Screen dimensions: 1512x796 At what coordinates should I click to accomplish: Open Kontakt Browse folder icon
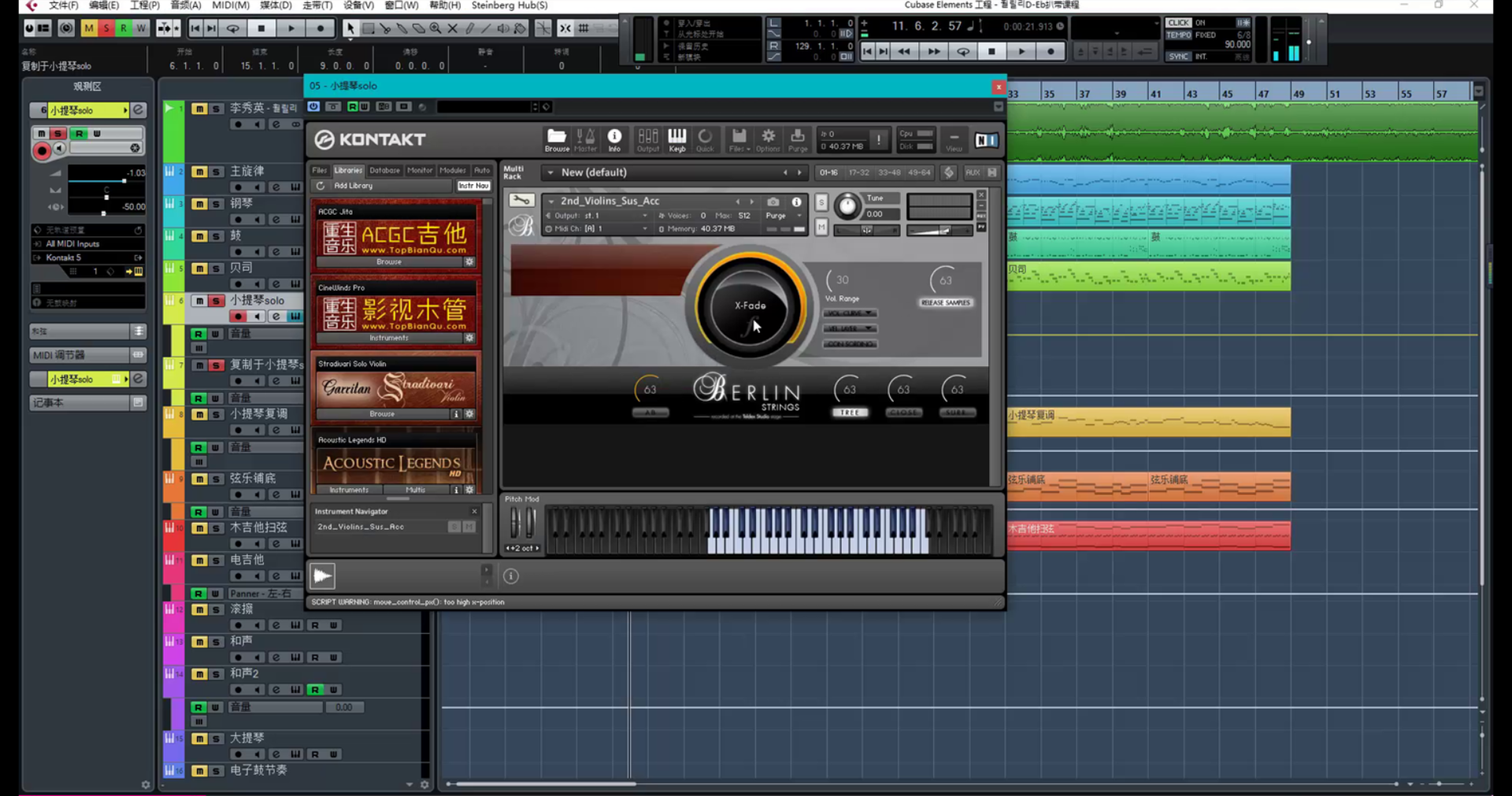(556, 140)
